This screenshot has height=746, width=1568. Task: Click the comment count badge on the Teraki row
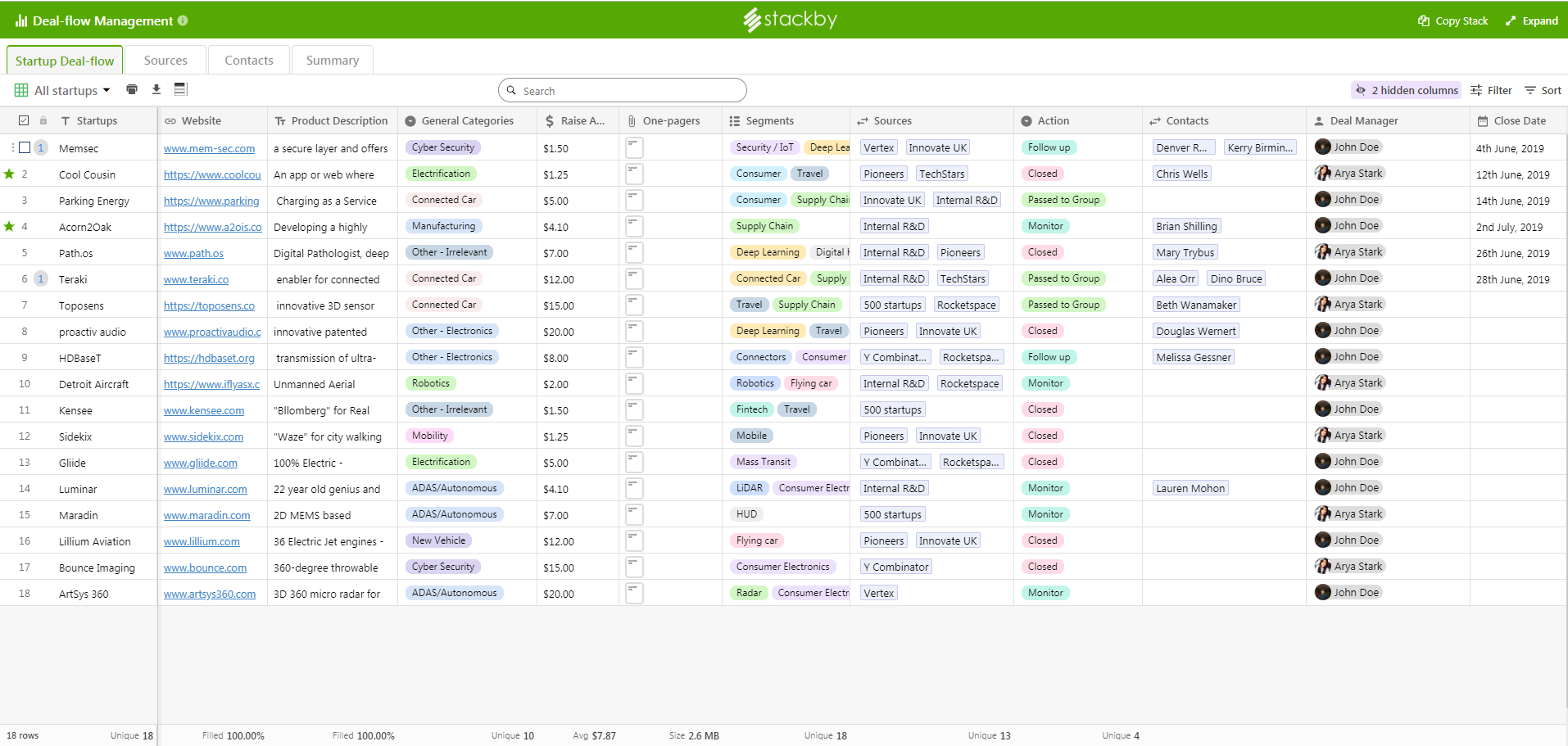pyautogui.click(x=41, y=279)
